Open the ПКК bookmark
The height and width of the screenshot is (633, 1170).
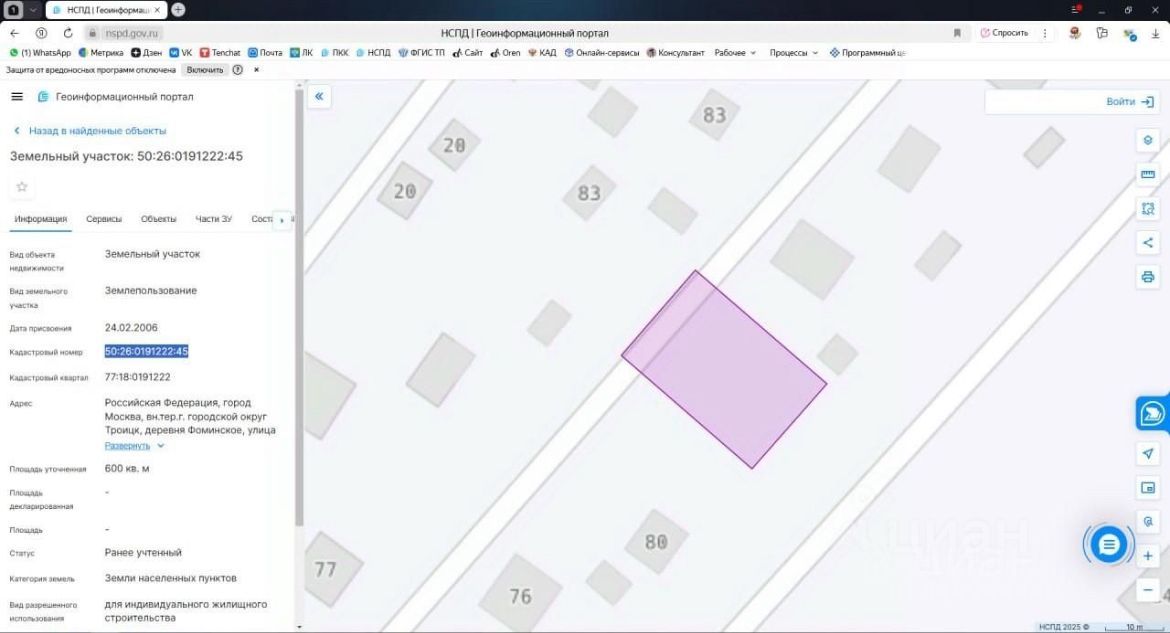(334, 53)
